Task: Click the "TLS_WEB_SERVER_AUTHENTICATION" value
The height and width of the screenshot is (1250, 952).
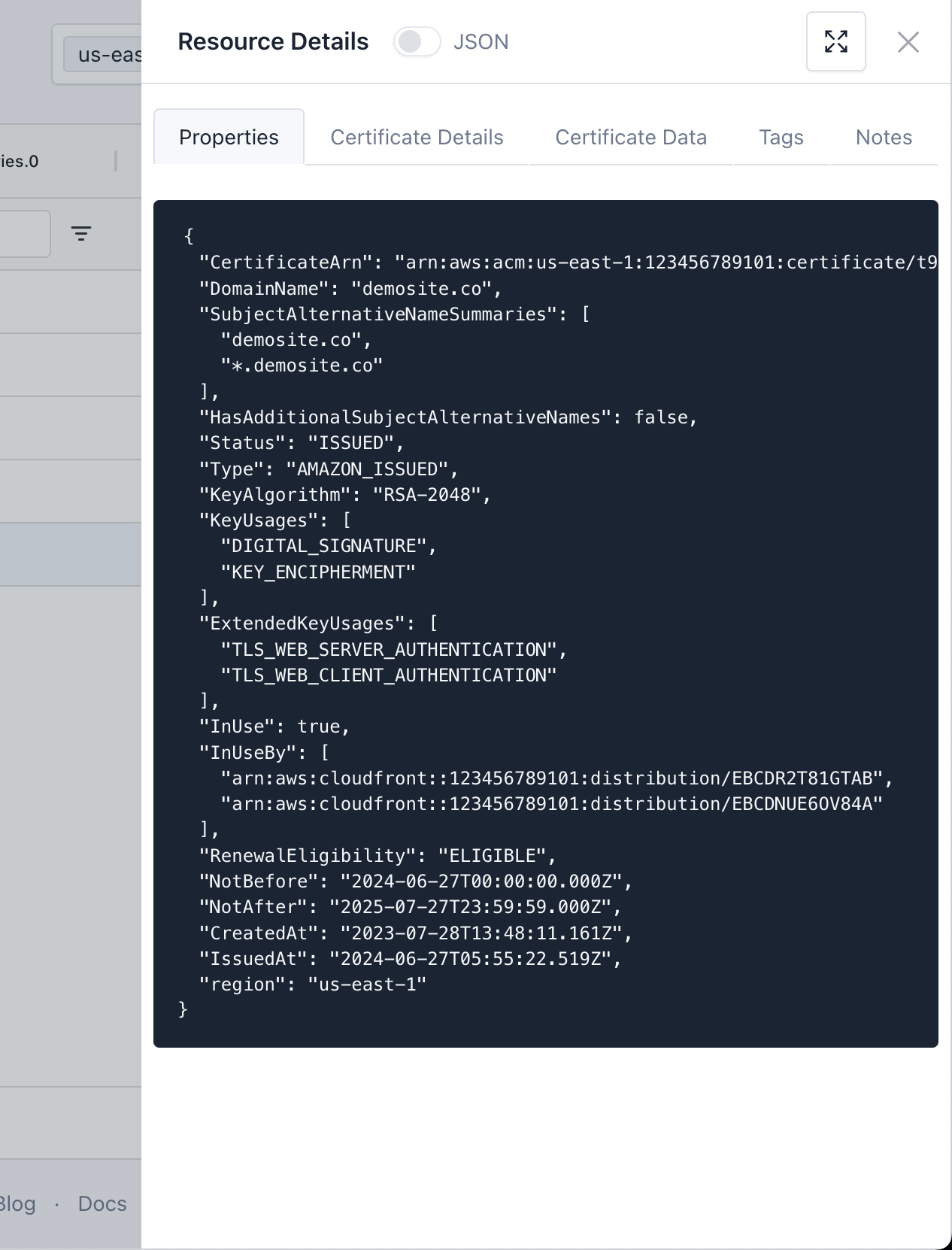Action: click(393, 650)
